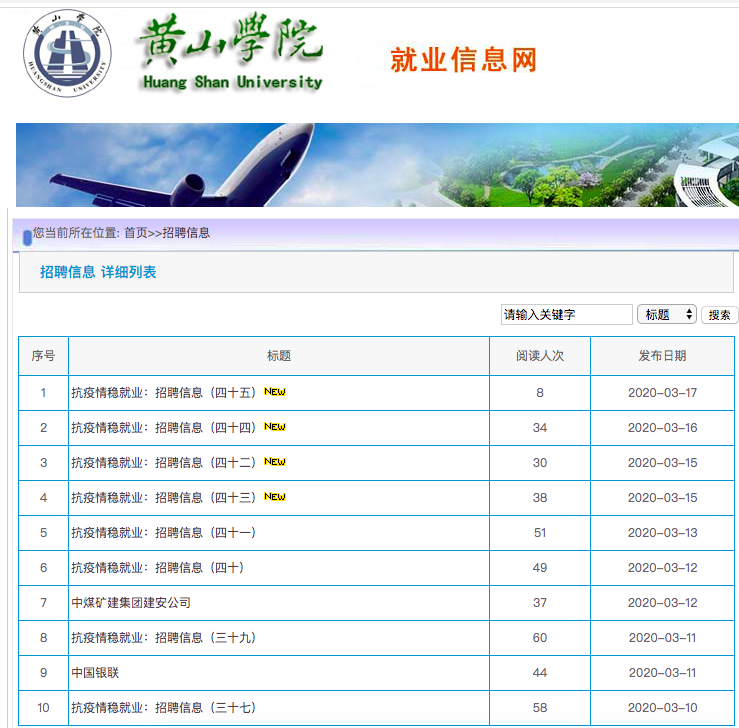Click the 招聘信息 详细列表 heading
This screenshot has width=739, height=728.
[98, 272]
